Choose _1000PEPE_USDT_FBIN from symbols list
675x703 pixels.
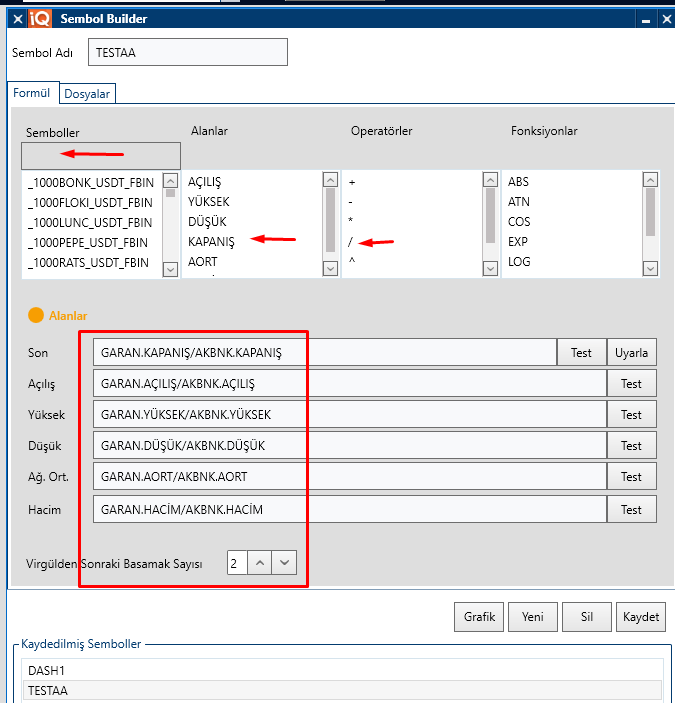click(x=88, y=242)
